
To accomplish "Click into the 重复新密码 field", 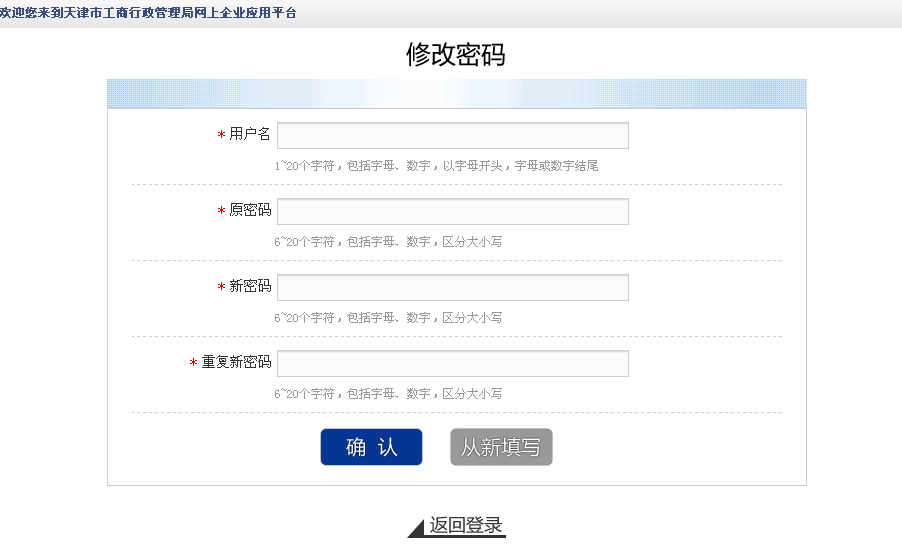I will pyautogui.click(x=452, y=363).
